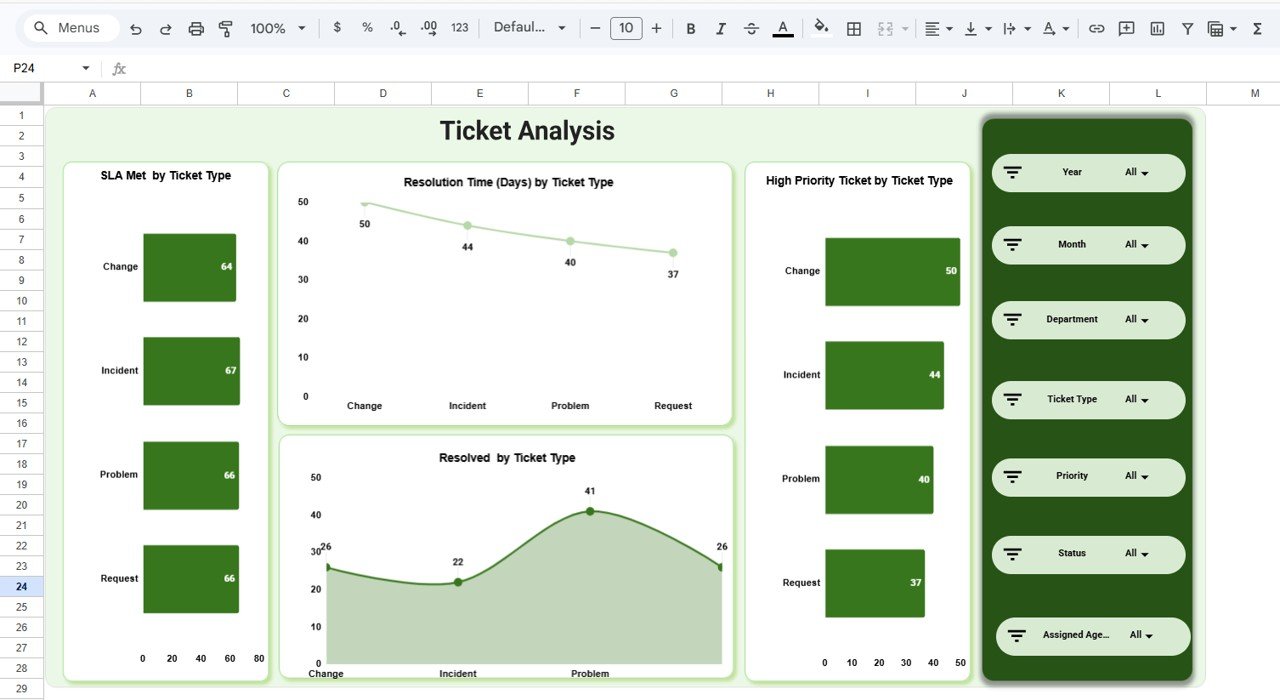
Task: Insert a comment
Action: [x=1127, y=28]
